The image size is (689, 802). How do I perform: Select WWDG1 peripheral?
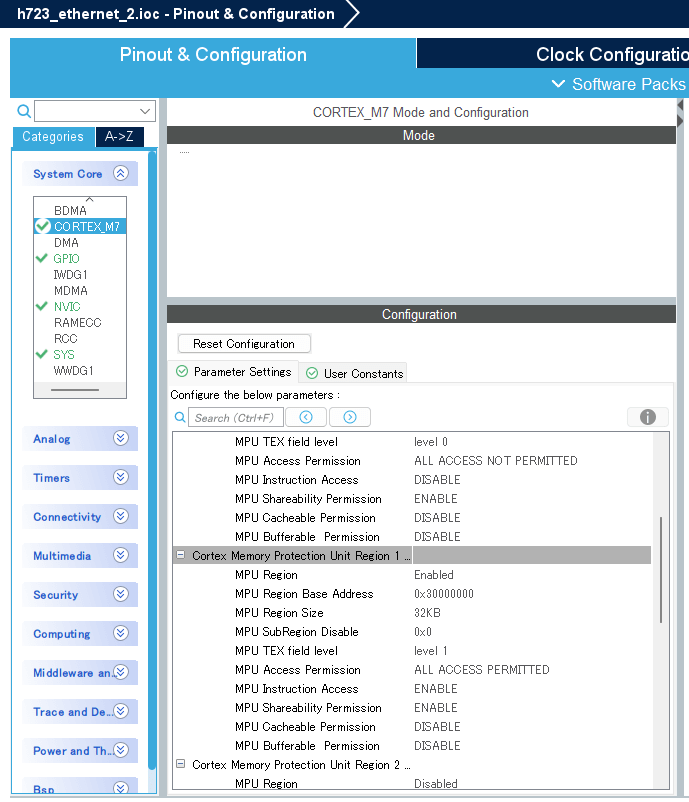click(74, 371)
